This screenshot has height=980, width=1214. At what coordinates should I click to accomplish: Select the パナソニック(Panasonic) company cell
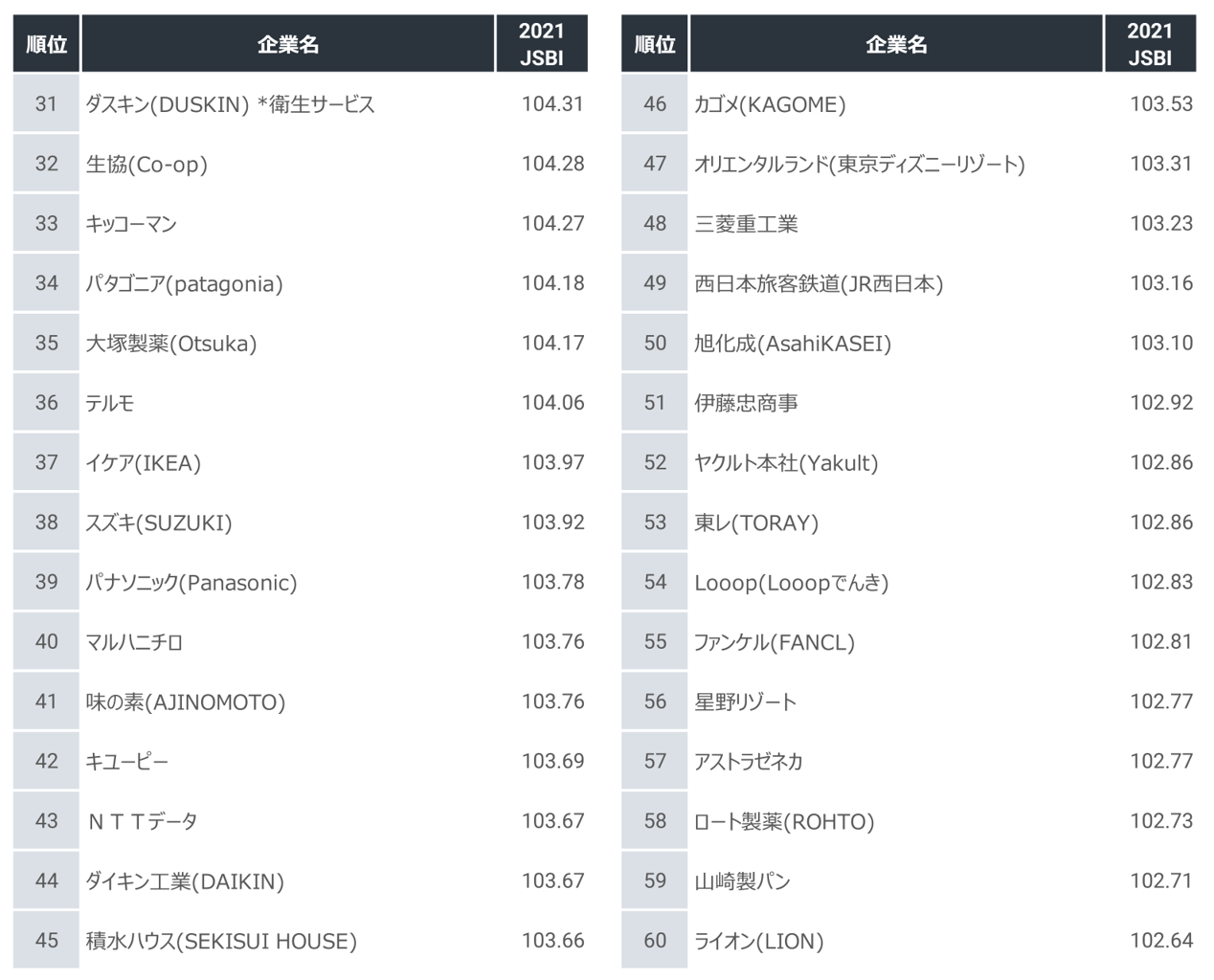pyautogui.click(x=191, y=582)
